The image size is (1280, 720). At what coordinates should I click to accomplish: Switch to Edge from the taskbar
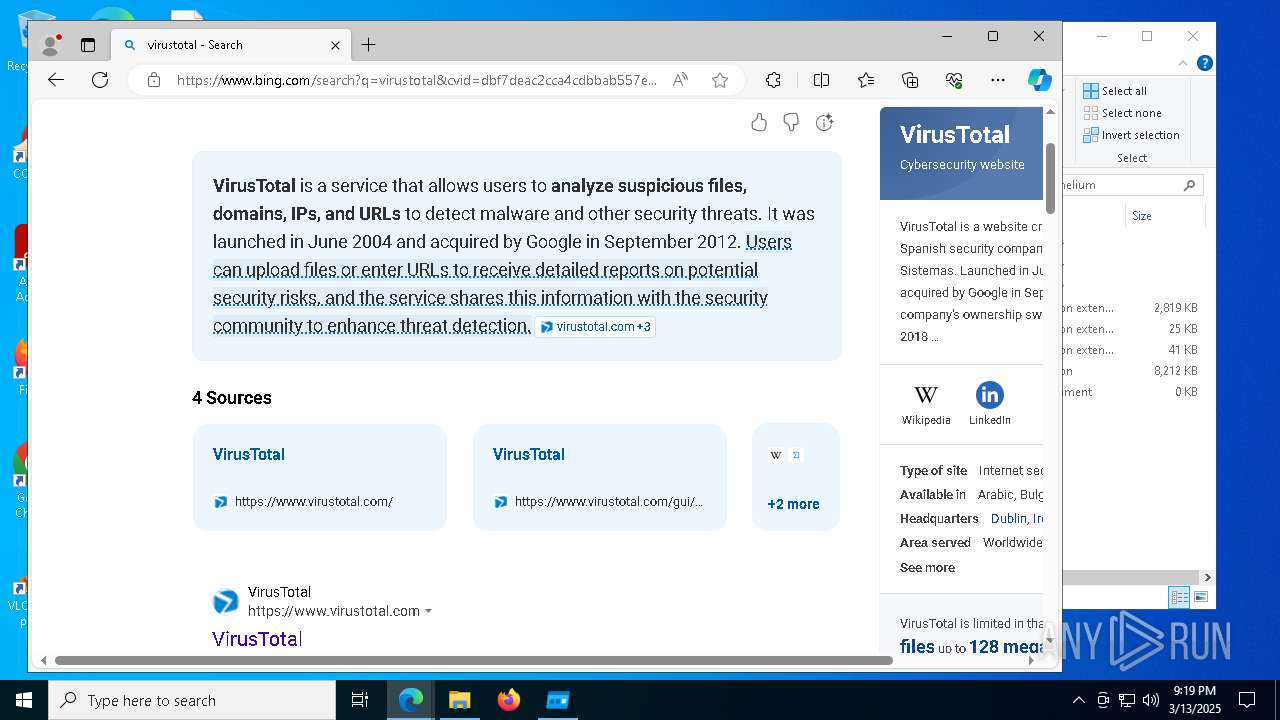click(x=411, y=700)
